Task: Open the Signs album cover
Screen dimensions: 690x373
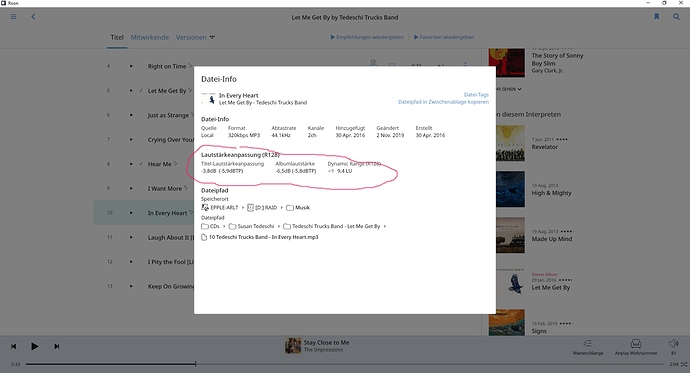Action: tap(506, 322)
